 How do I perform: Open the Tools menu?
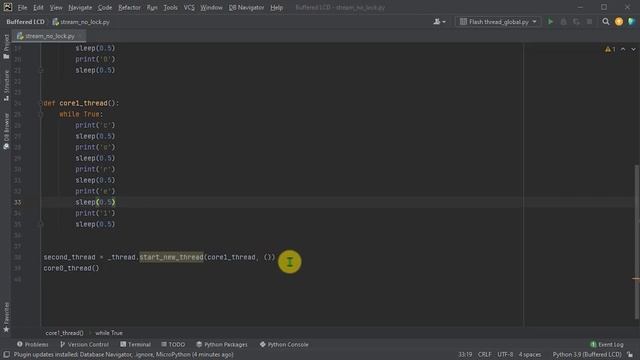click(x=170, y=7)
